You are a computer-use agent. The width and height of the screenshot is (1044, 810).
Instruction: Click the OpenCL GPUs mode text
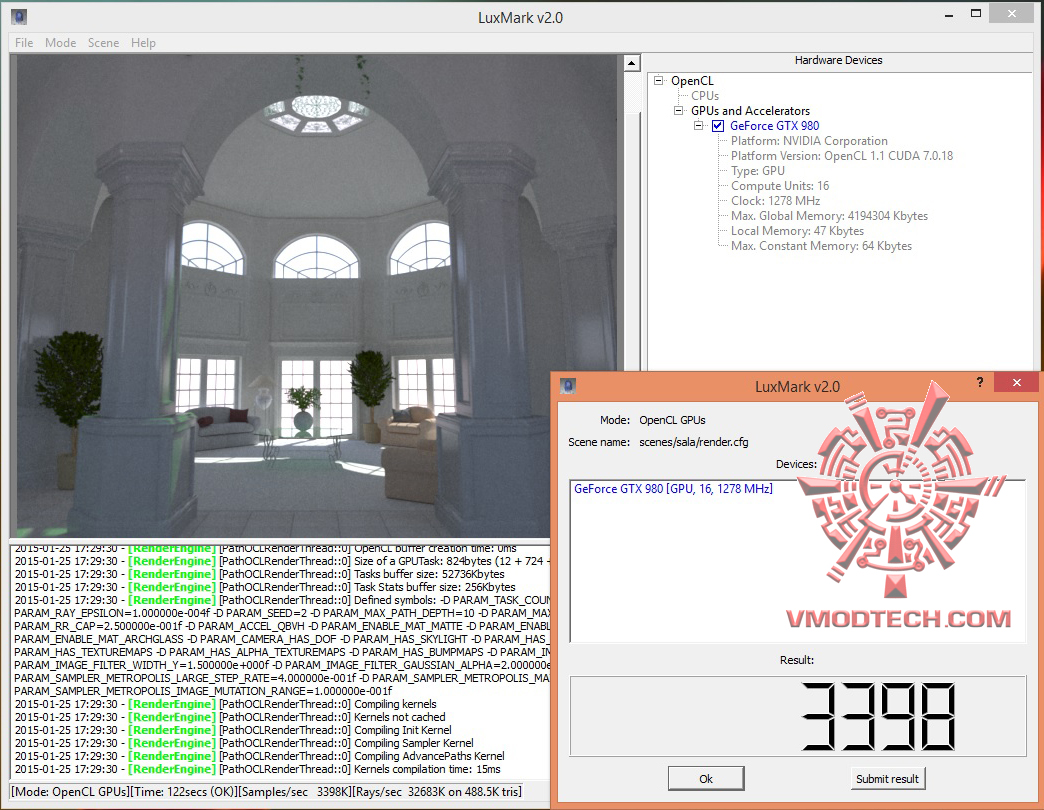pos(672,420)
